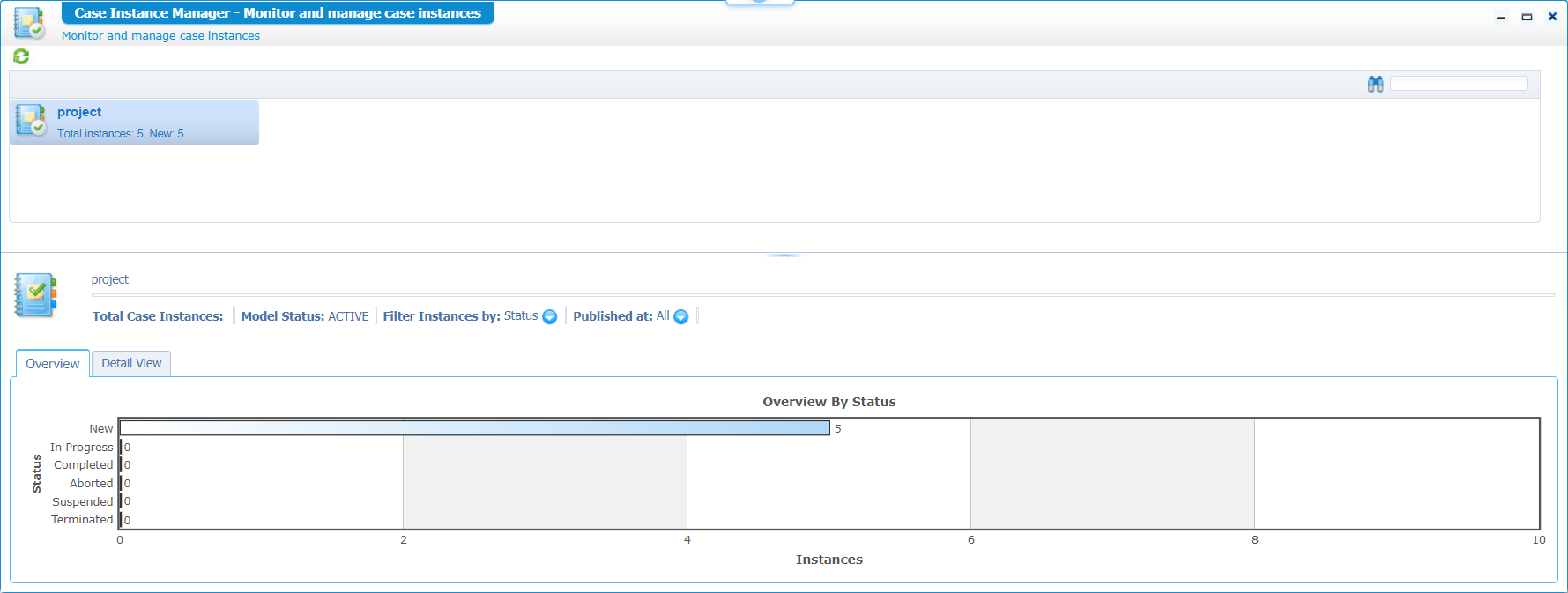
Task: Click the 'In Progress' chart axis label
Action: point(81,448)
